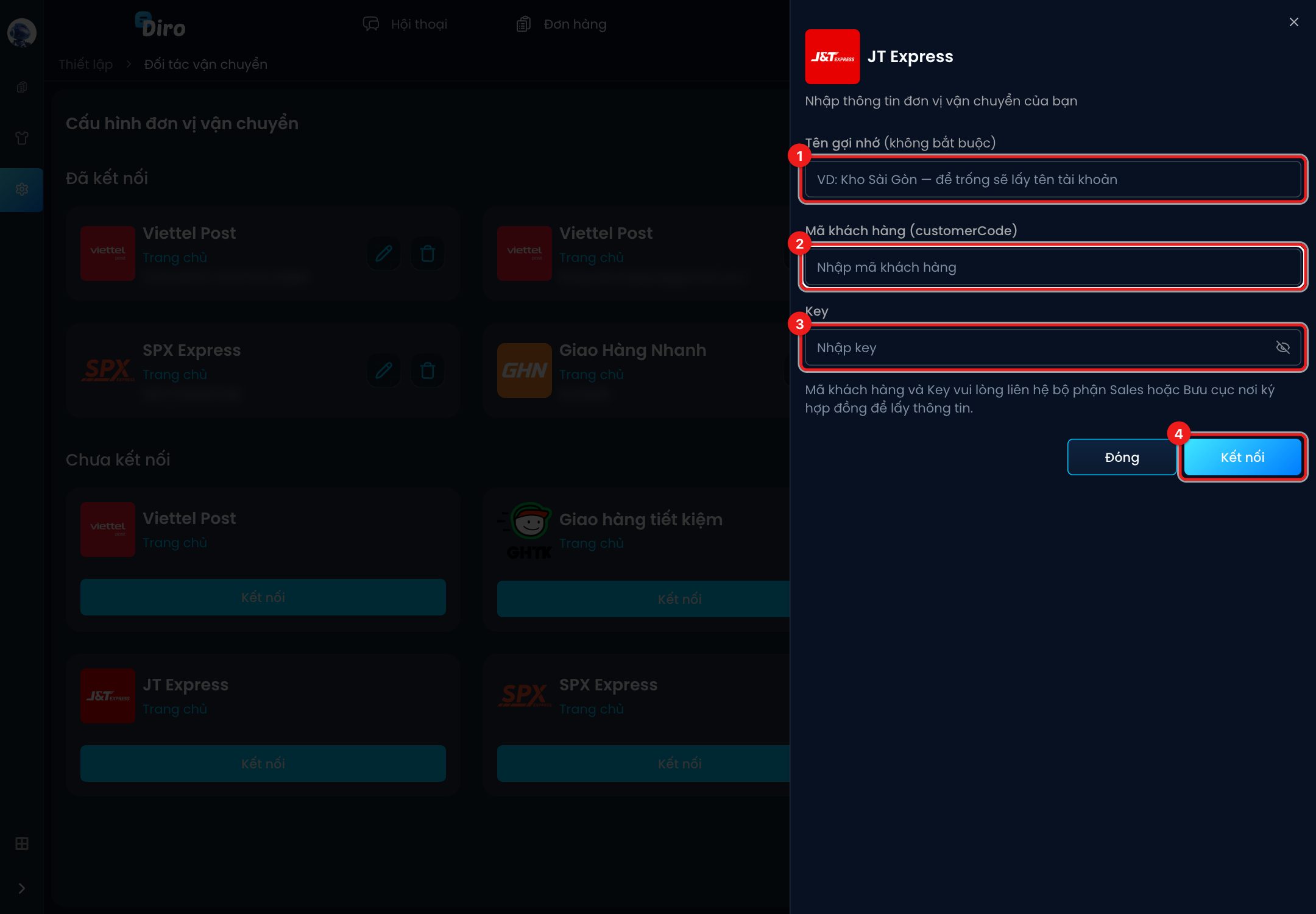The width and height of the screenshot is (1316, 914).
Task: Open the orders clipboard sidebar icon
Action: [22, 87]
